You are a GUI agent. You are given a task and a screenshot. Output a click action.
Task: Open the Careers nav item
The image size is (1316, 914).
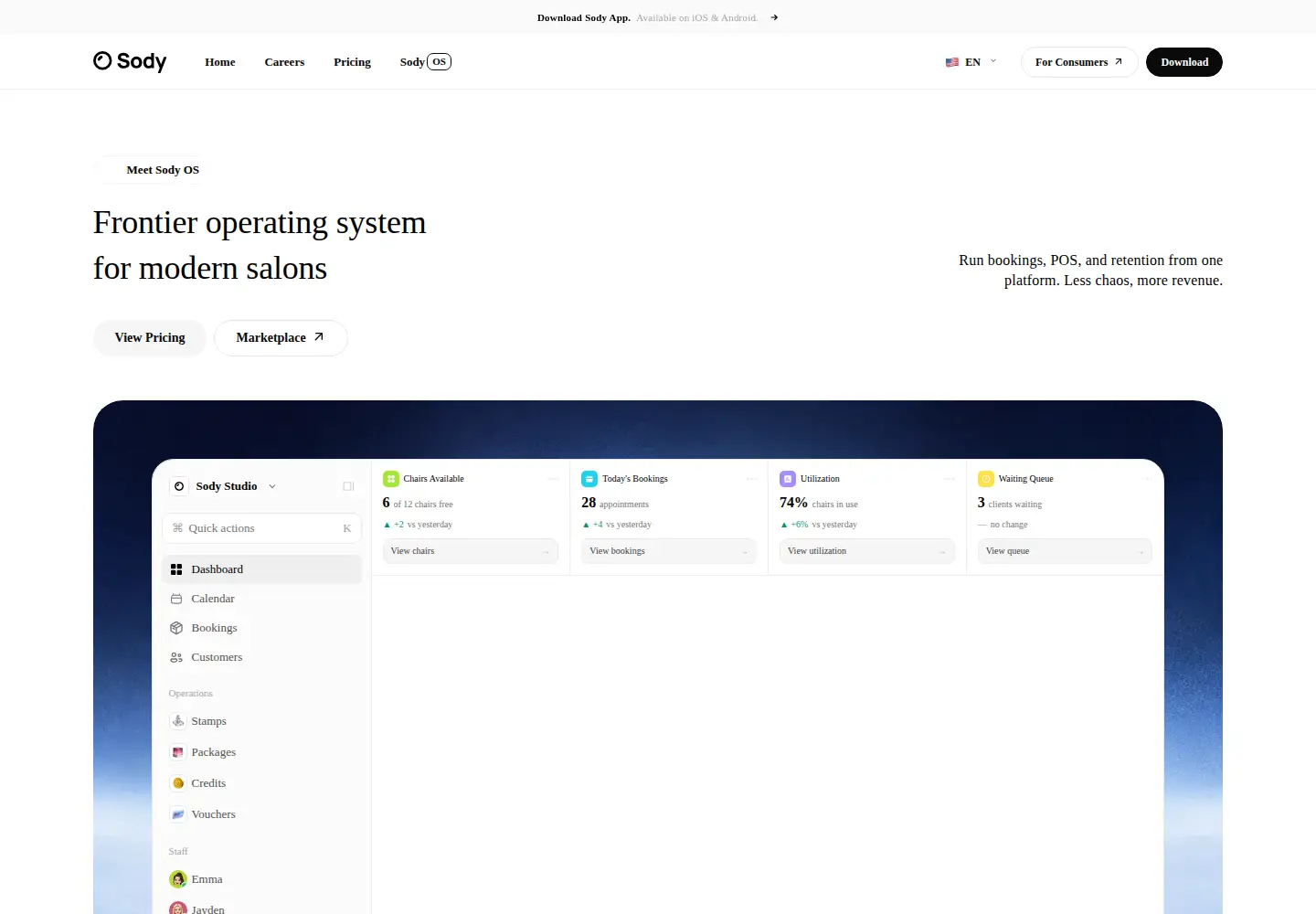(x=284, y=62)
